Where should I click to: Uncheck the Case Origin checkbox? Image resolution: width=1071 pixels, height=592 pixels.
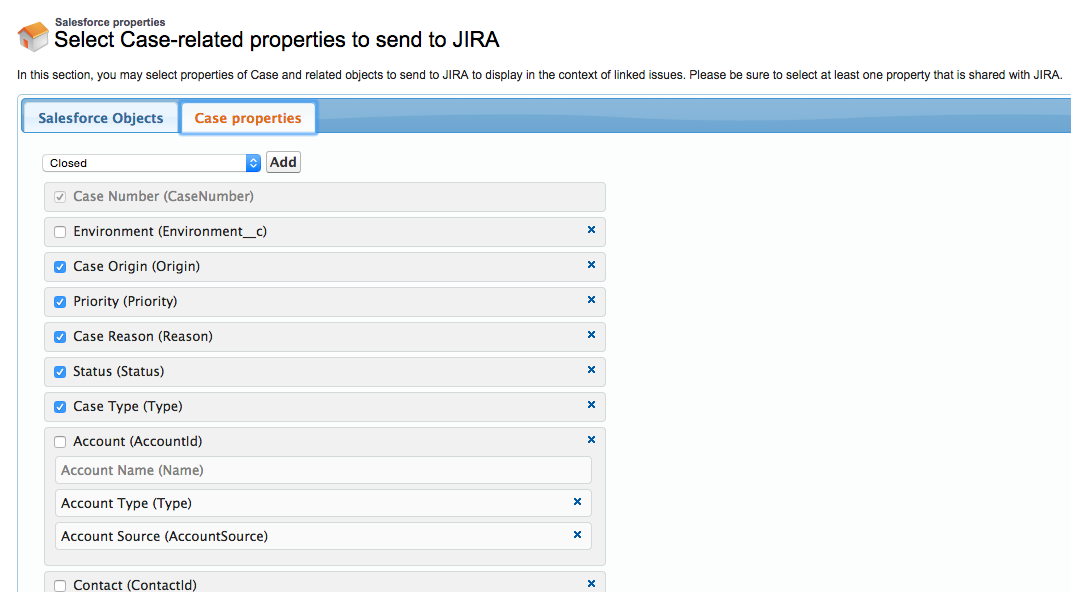60,267
